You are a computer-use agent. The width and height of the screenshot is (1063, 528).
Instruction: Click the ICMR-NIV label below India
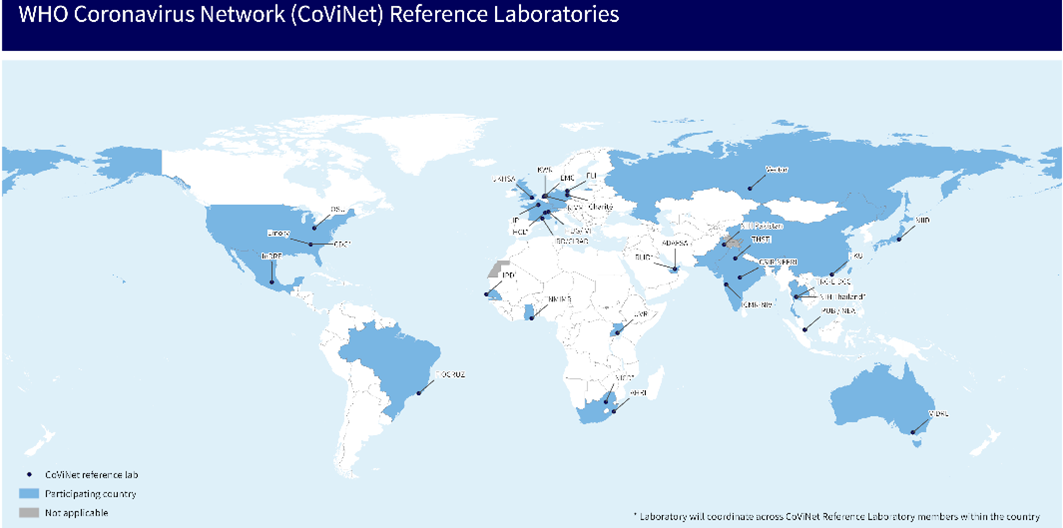[x=758, y=305]
